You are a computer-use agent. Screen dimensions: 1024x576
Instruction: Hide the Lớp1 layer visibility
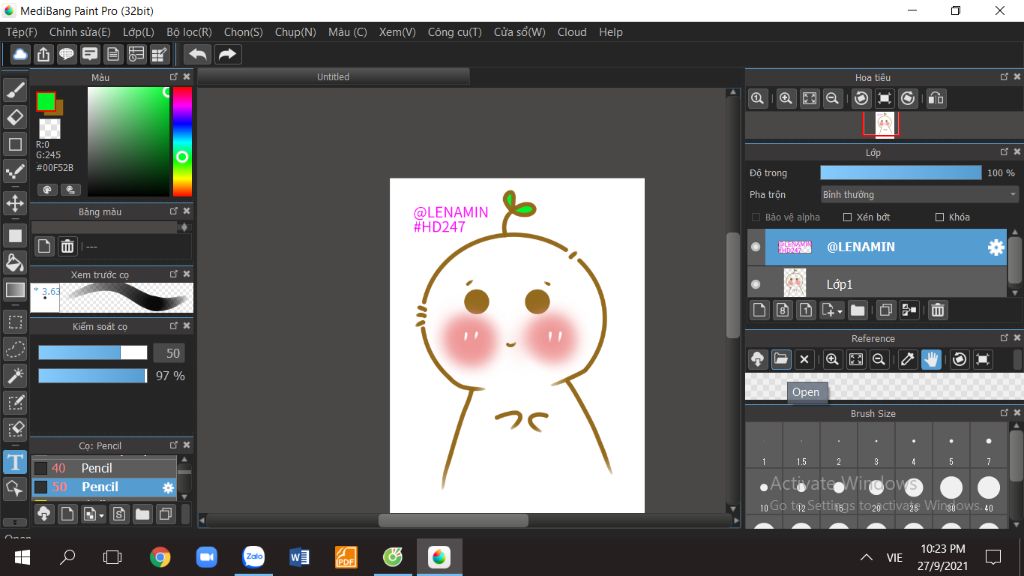pos(756,284)
